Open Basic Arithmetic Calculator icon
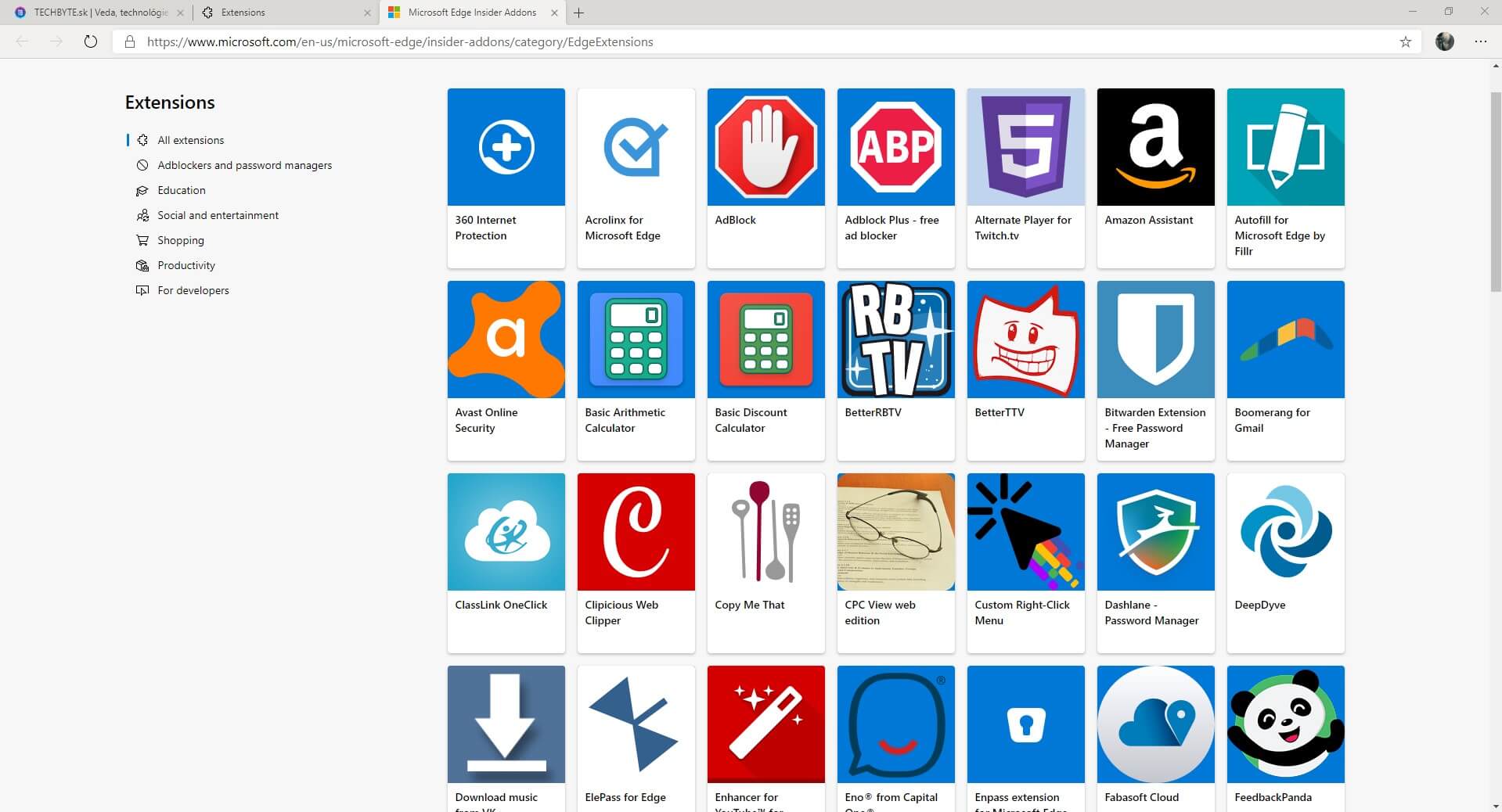 tap(636, 340)
